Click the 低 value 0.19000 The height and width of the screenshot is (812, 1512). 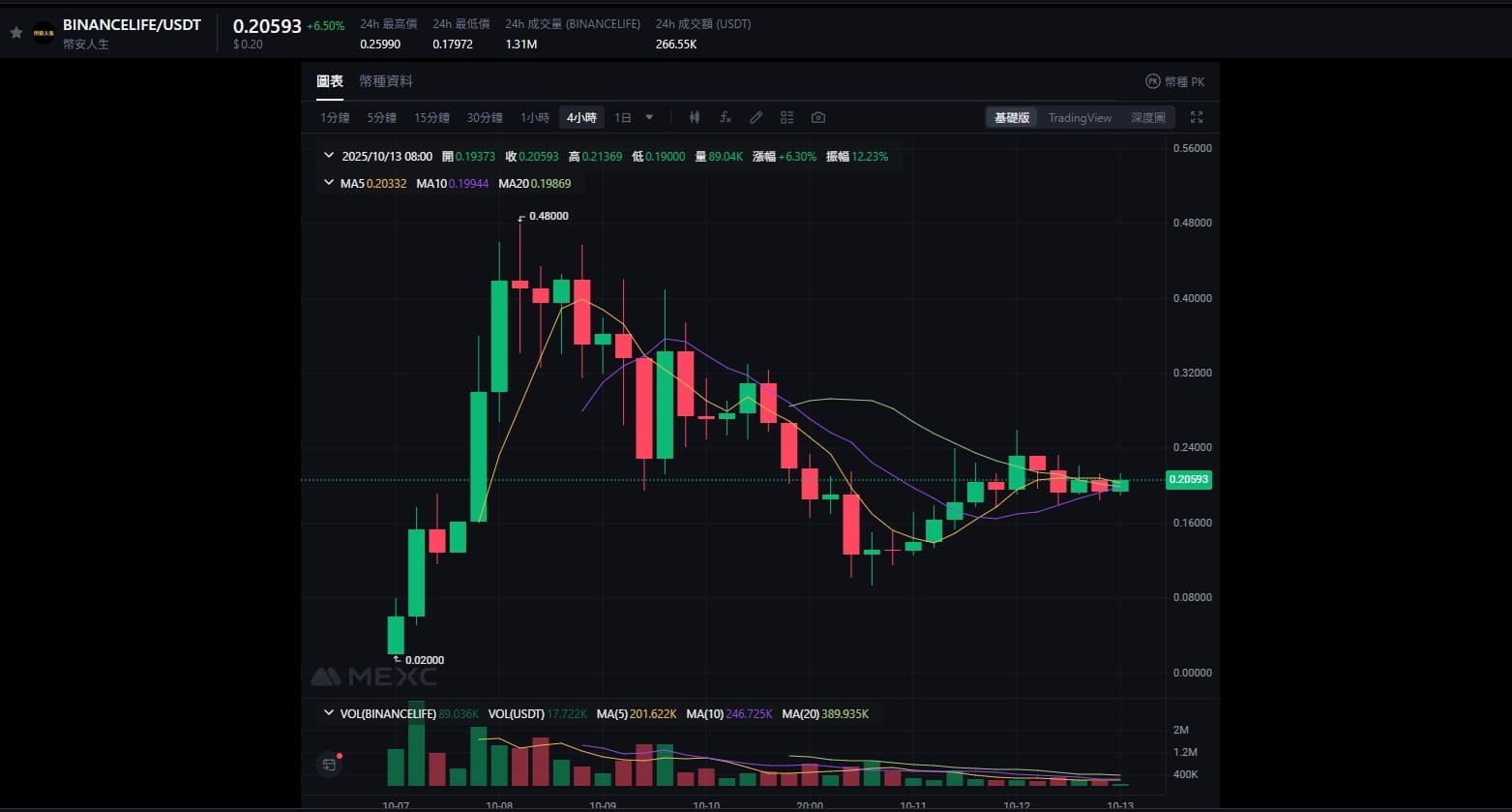pyautogui.click(x=666, y=156)
